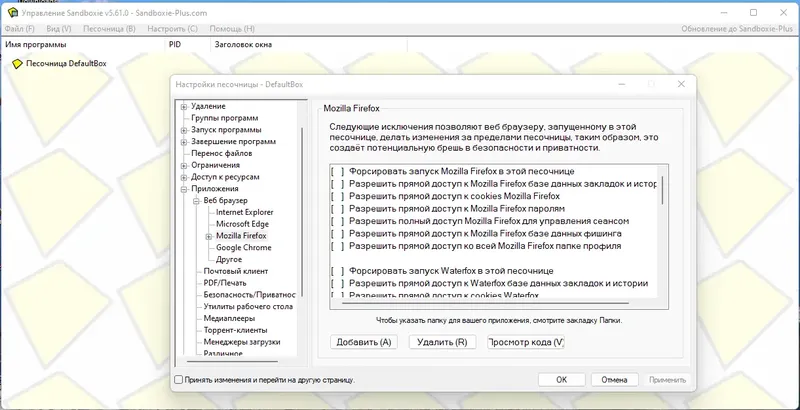The height and width of the screenshot is (410, 800).
Task: Expand the Ограничения tree node
Action: [x=184, y=165]
